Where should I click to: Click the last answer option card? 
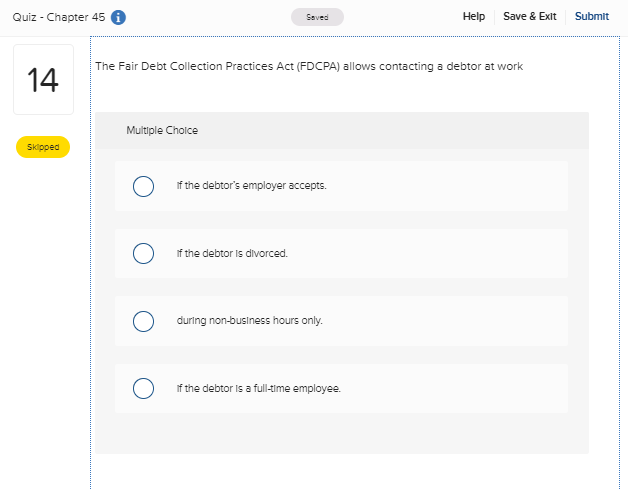coord(341,388)
